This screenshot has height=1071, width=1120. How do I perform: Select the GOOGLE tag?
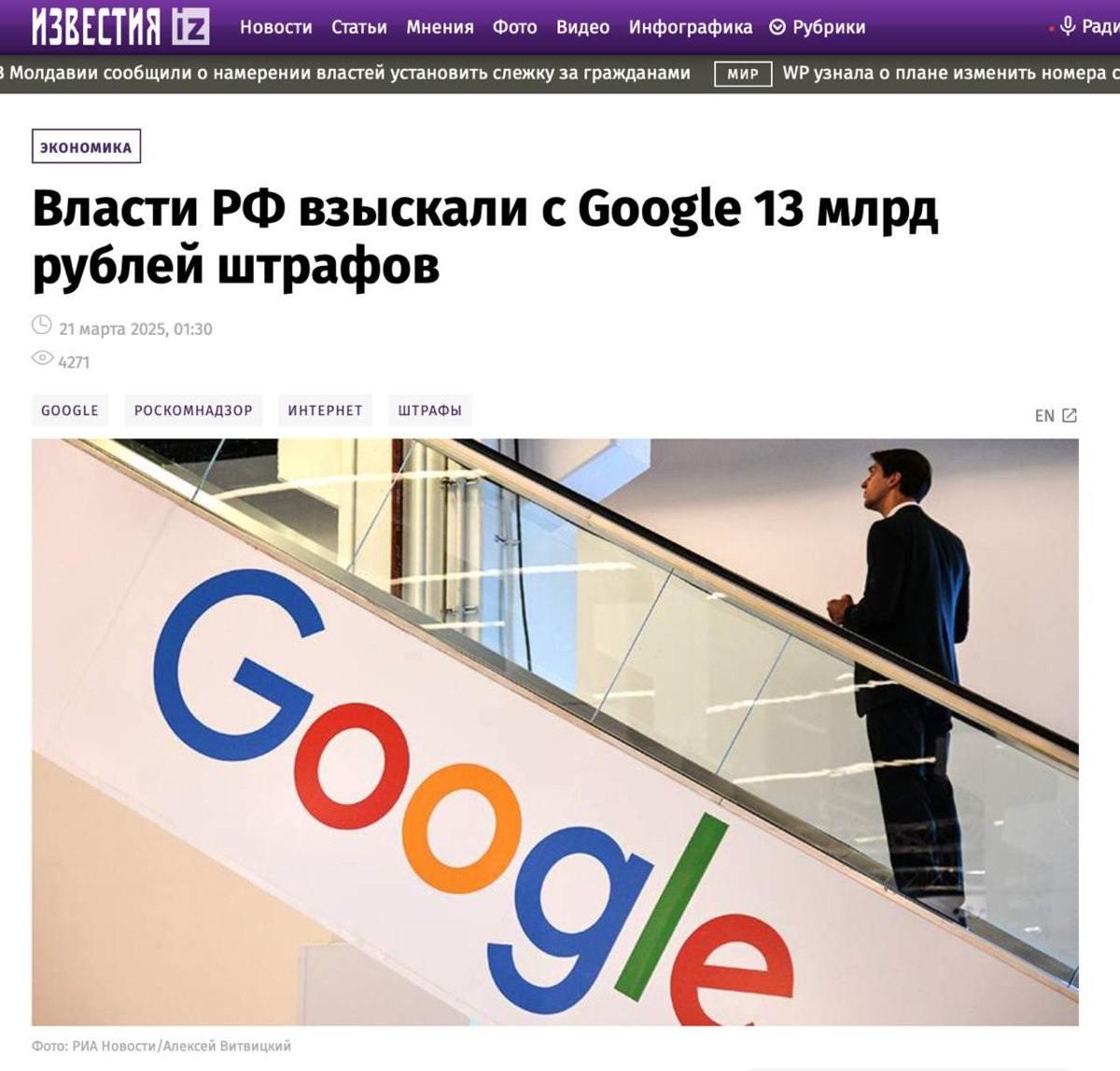click(70, 410)
